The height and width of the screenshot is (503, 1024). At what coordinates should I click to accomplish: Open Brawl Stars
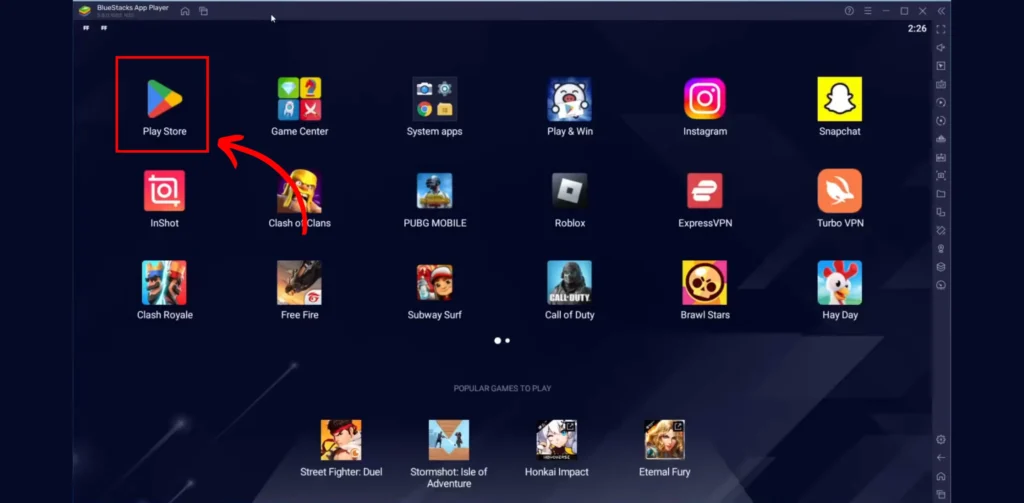point(705,283)
